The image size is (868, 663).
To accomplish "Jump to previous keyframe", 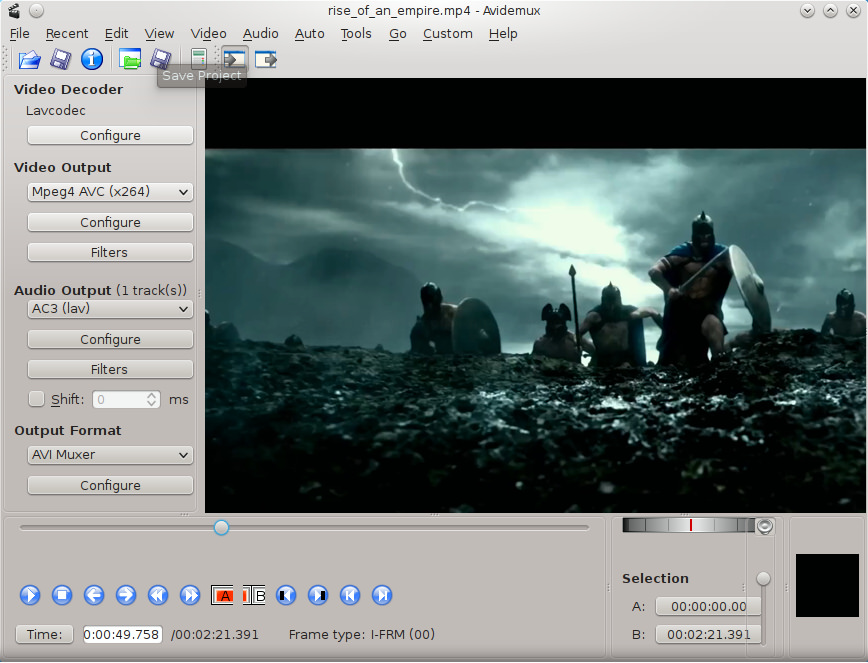I will tap(158, 595).
